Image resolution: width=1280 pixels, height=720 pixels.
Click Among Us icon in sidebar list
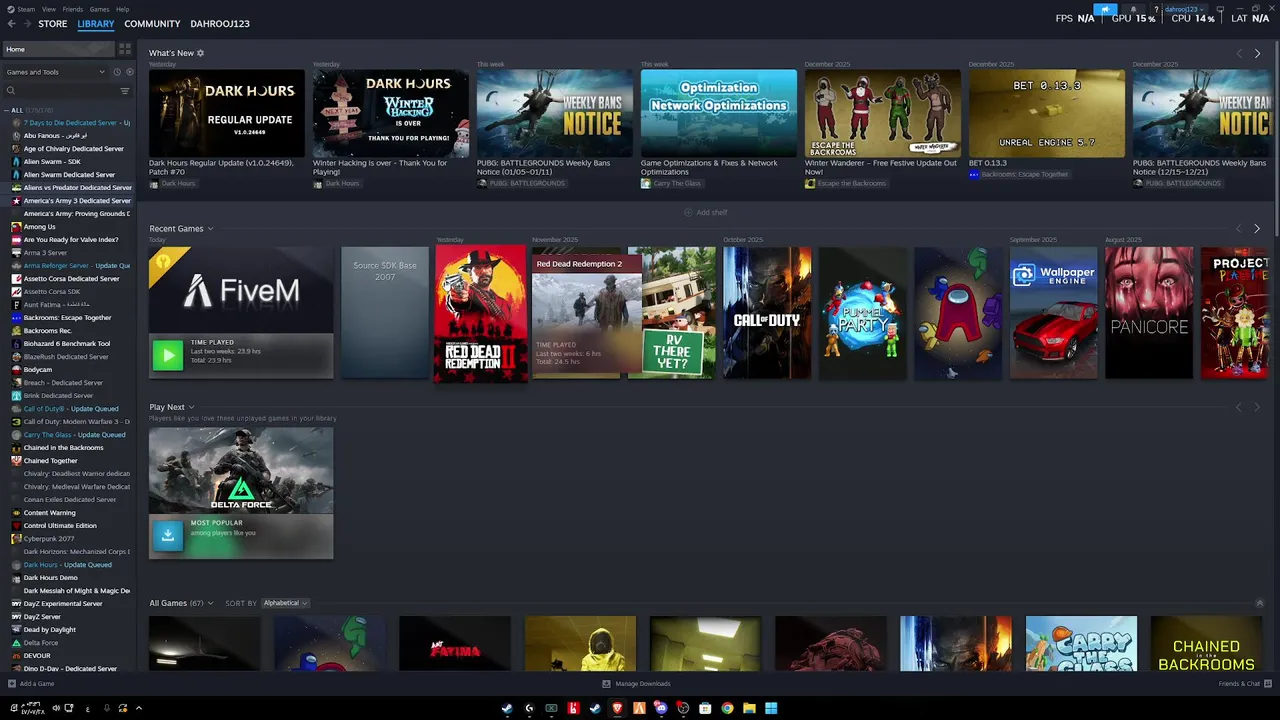[x=16, y=227]
